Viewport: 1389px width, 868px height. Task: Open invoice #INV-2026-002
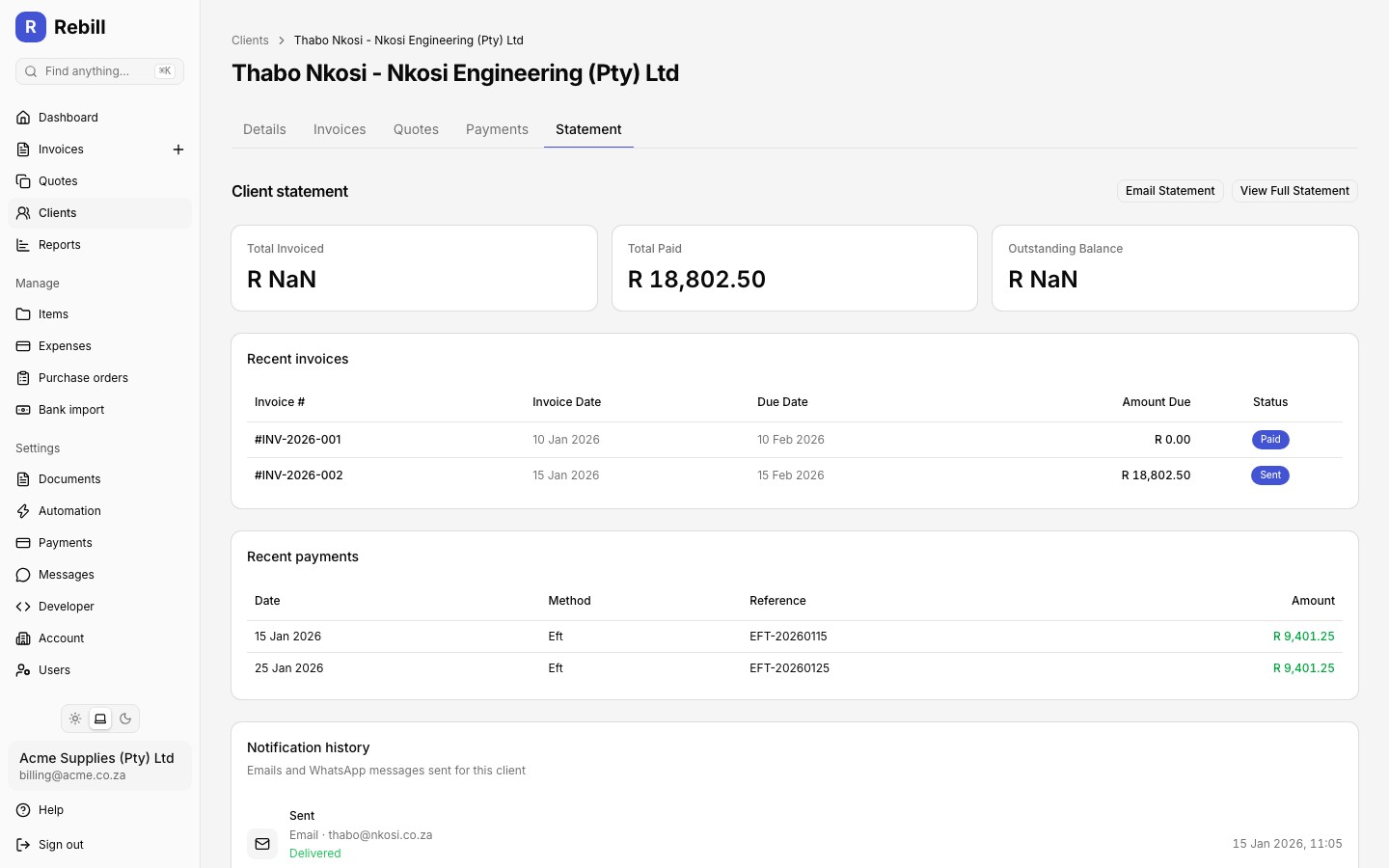coord(299,475)
